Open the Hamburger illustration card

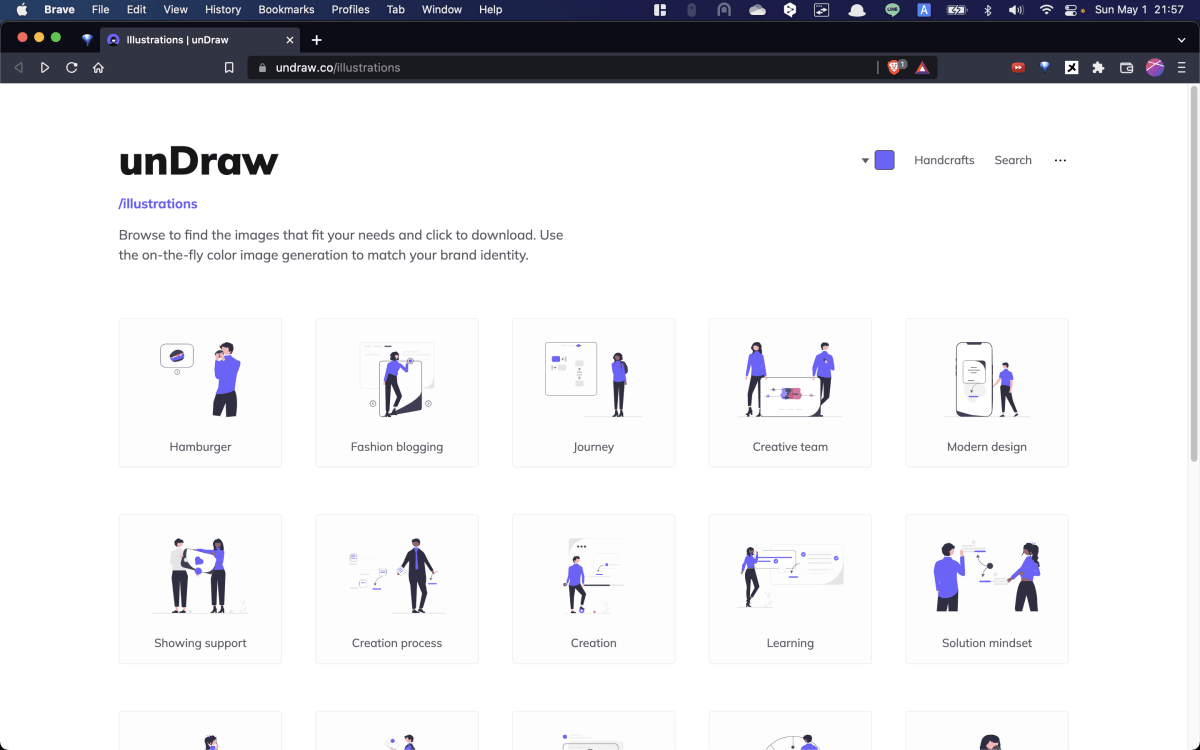click(200, 393)
